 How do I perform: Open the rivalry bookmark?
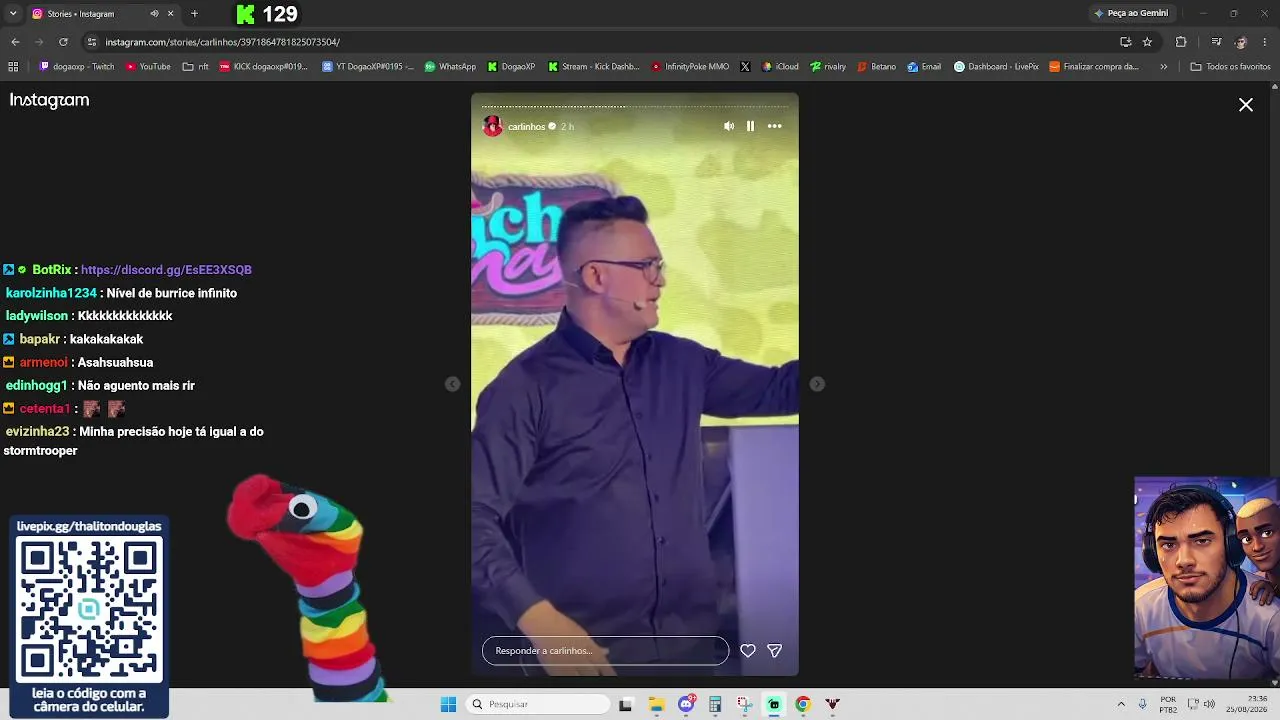tap(828, 67)
